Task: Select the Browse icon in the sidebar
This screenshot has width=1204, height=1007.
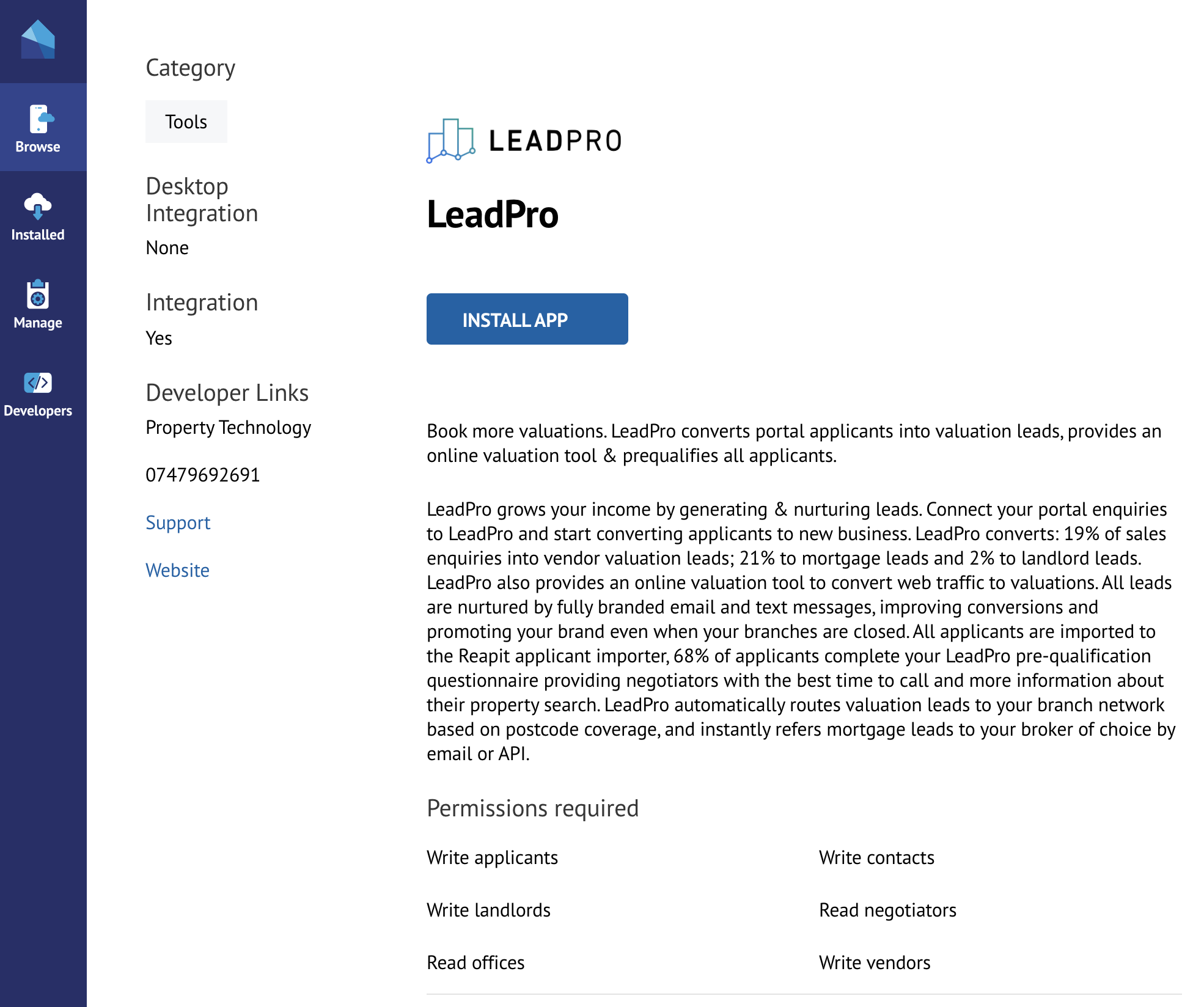Action: [x=38, y=126]
